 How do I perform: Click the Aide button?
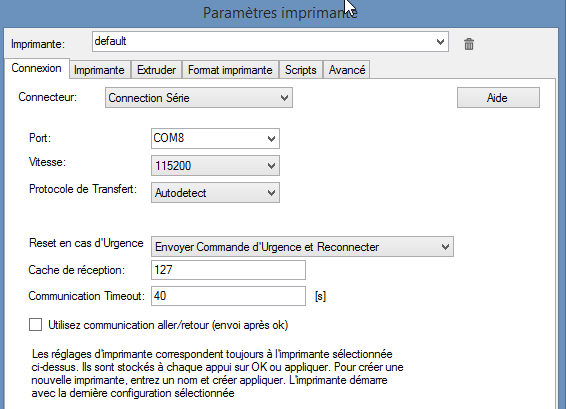tap(498, 97)
